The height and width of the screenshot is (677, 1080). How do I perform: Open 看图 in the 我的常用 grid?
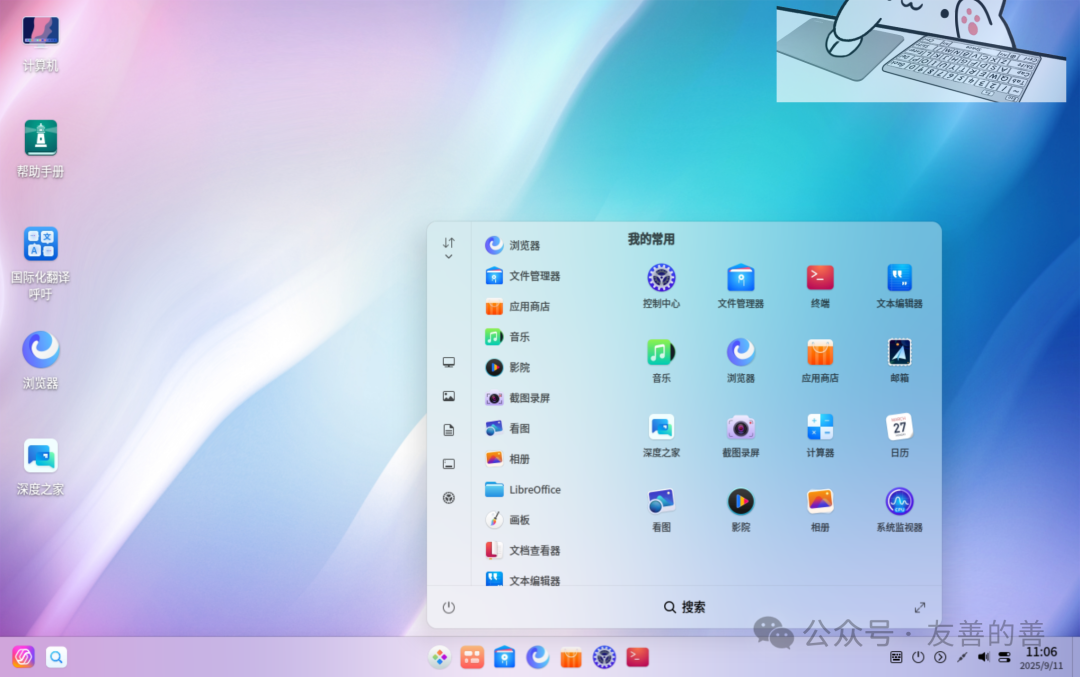pos(661,510)
